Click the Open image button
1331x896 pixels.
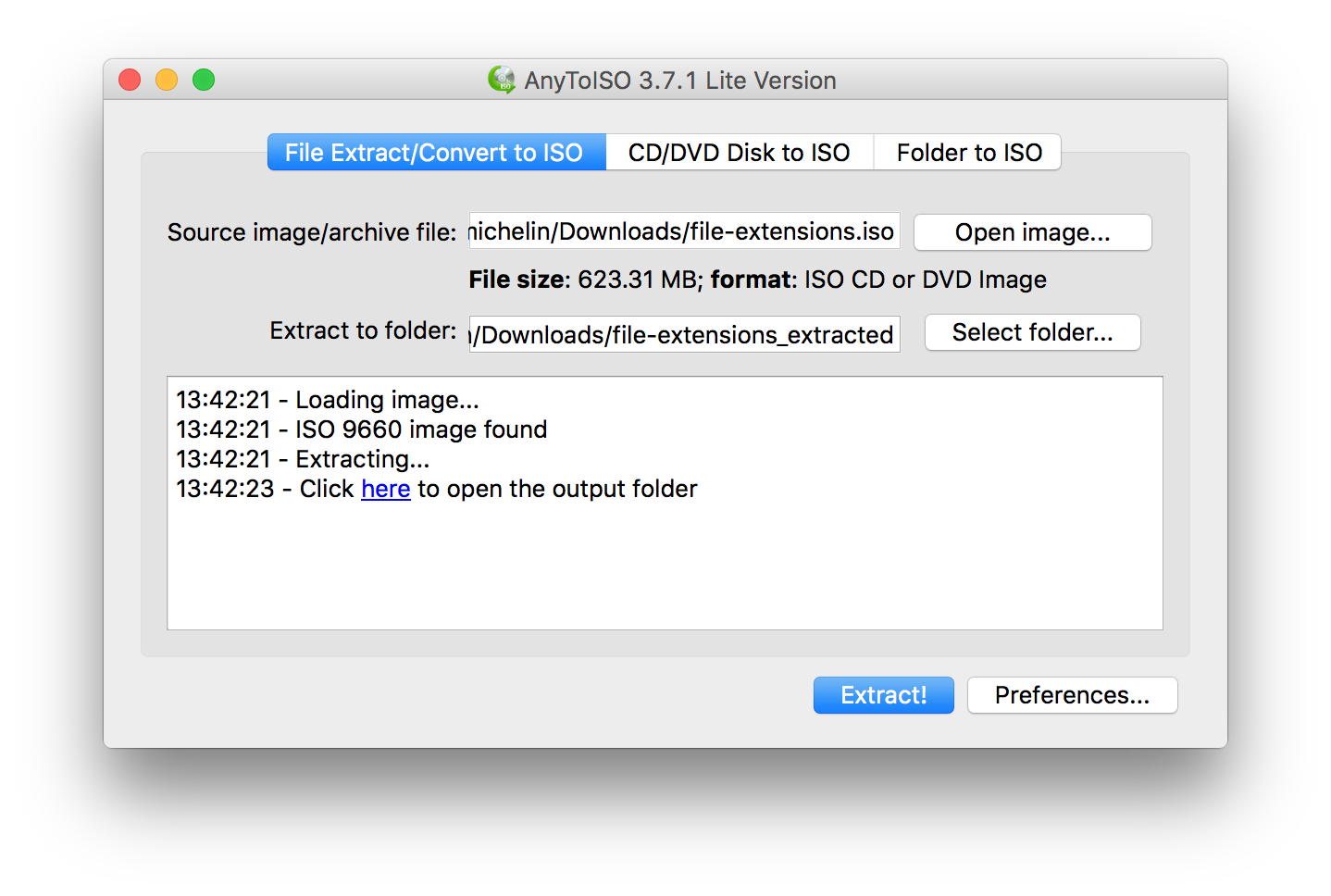click(x=1031, y=232)
